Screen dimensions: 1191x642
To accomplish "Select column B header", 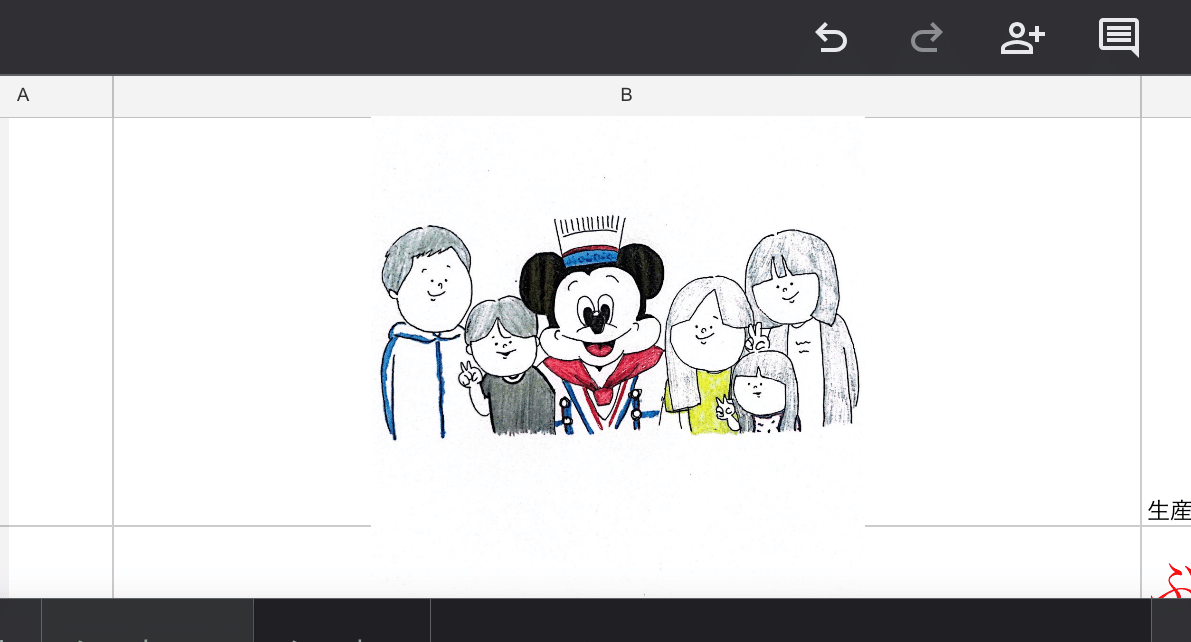I will 627,96.
